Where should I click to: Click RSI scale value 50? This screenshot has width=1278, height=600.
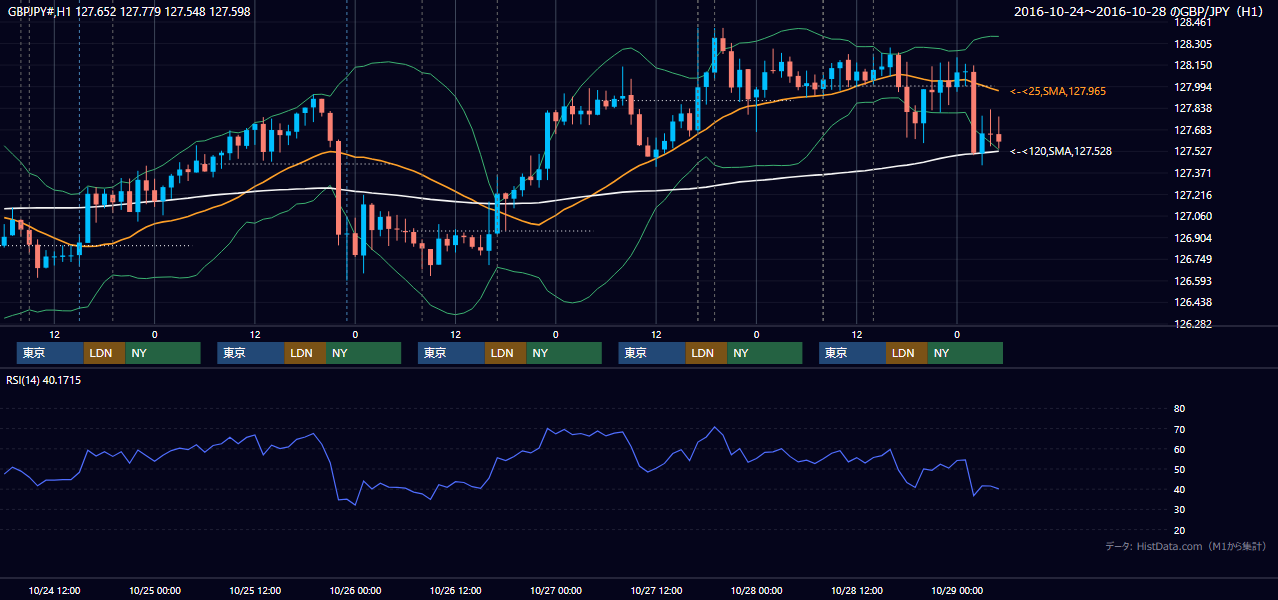pos(1179,469)
